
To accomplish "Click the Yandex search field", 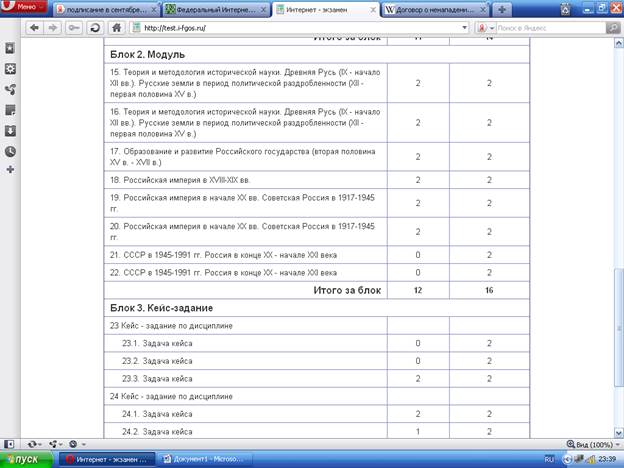I will point(551,28).
